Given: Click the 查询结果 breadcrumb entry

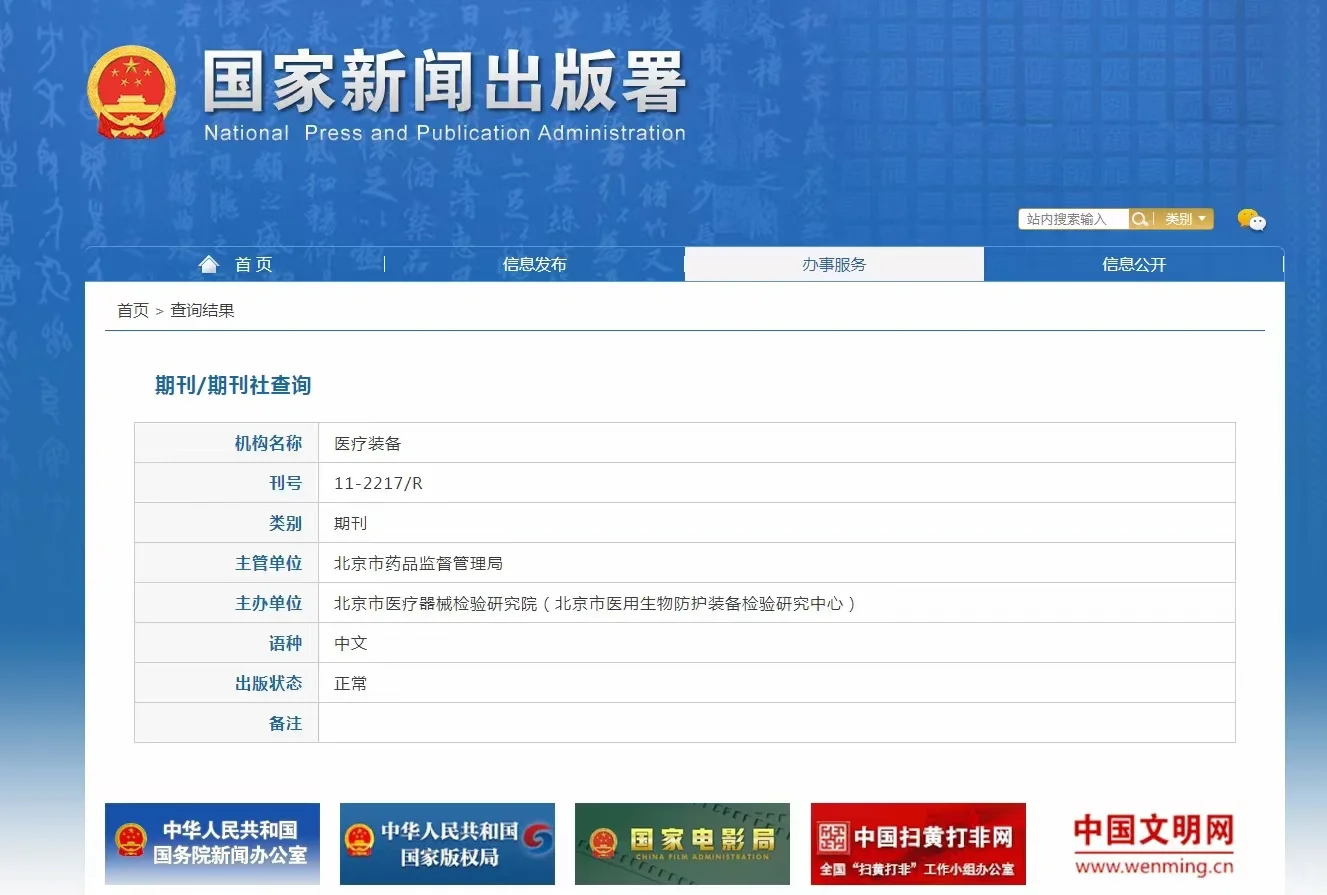Looking at the screenshot, I should coord(205,310).
